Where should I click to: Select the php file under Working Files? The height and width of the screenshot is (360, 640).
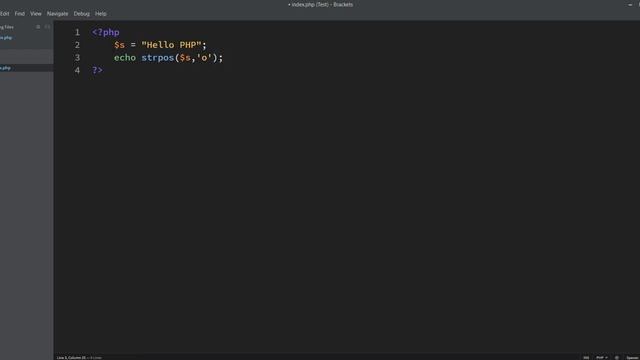tap(6, 38)
